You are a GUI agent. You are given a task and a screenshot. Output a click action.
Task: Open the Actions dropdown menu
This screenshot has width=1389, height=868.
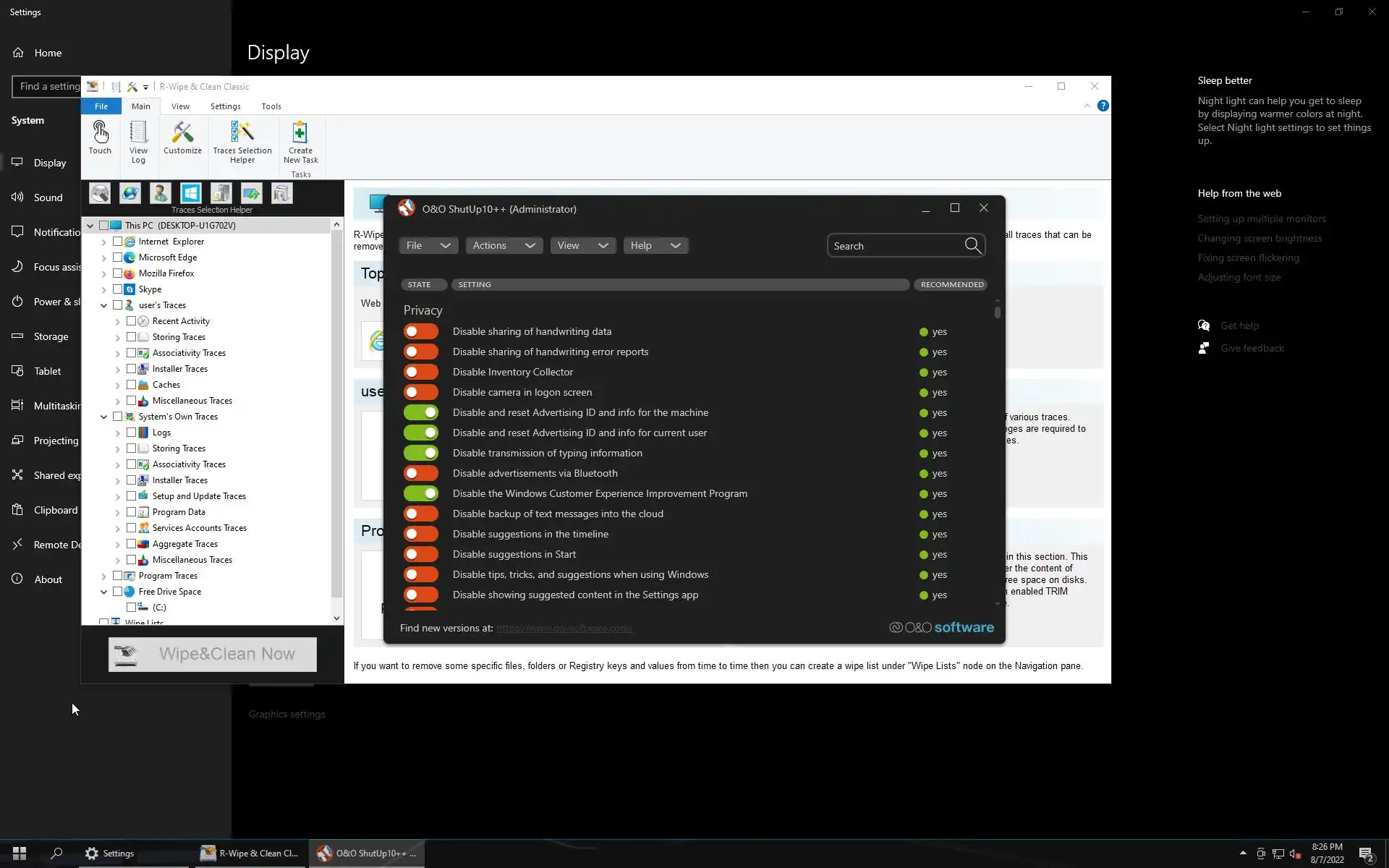point(504,245)
